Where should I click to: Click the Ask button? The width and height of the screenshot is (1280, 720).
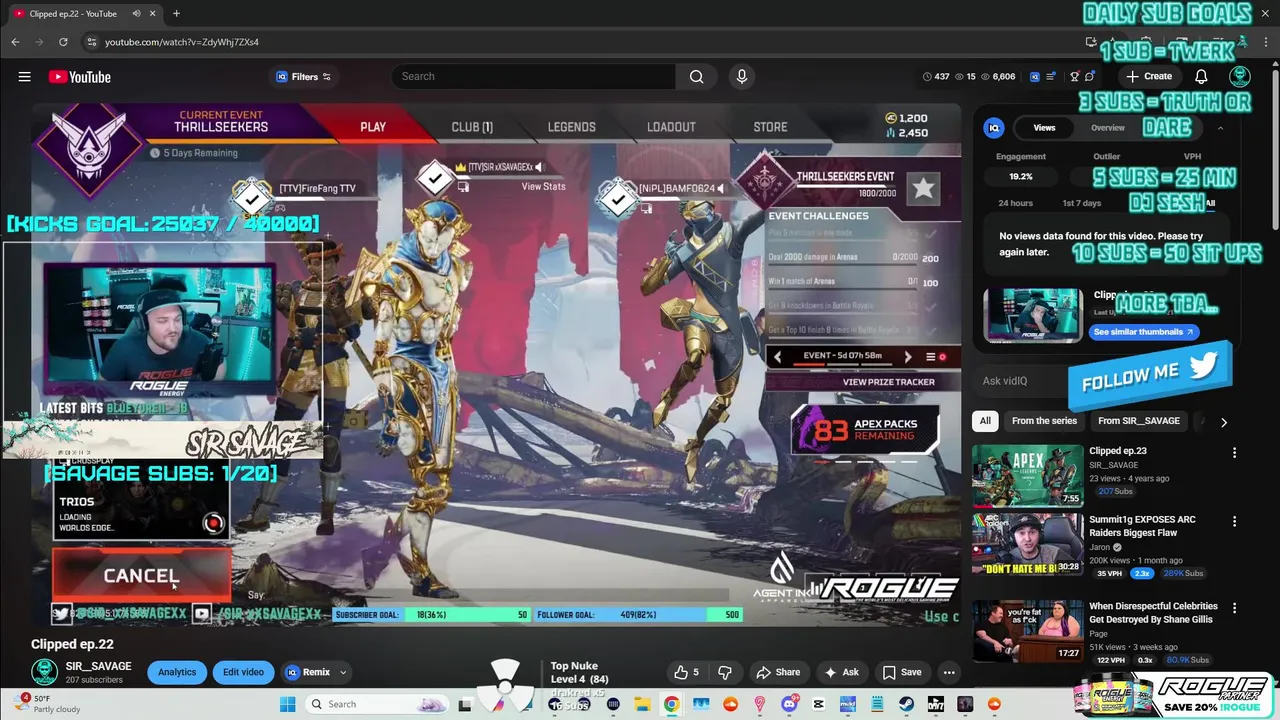841,672
